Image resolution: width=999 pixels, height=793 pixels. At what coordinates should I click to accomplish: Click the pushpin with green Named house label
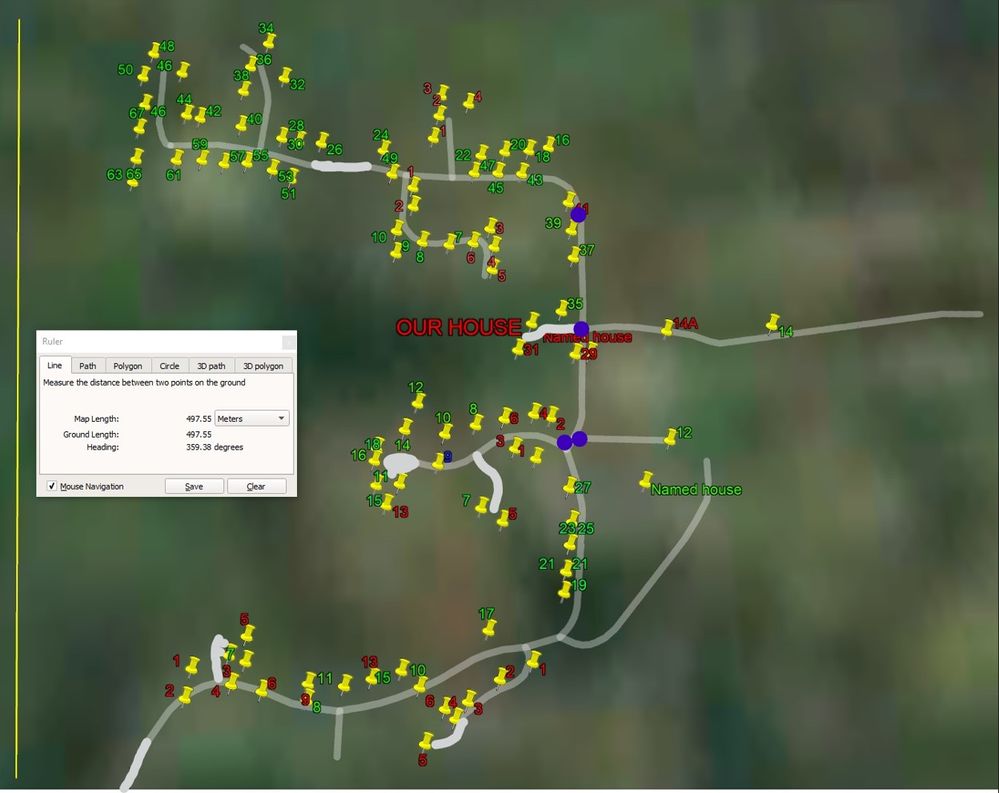coord(646,480)
